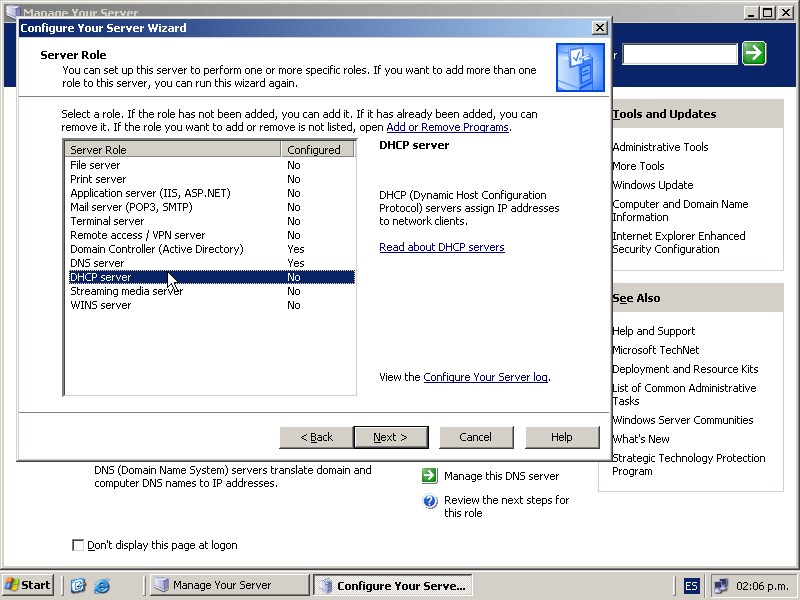Cancel the server wizard
Screen dimensions: 800x600
coord(475,437)
